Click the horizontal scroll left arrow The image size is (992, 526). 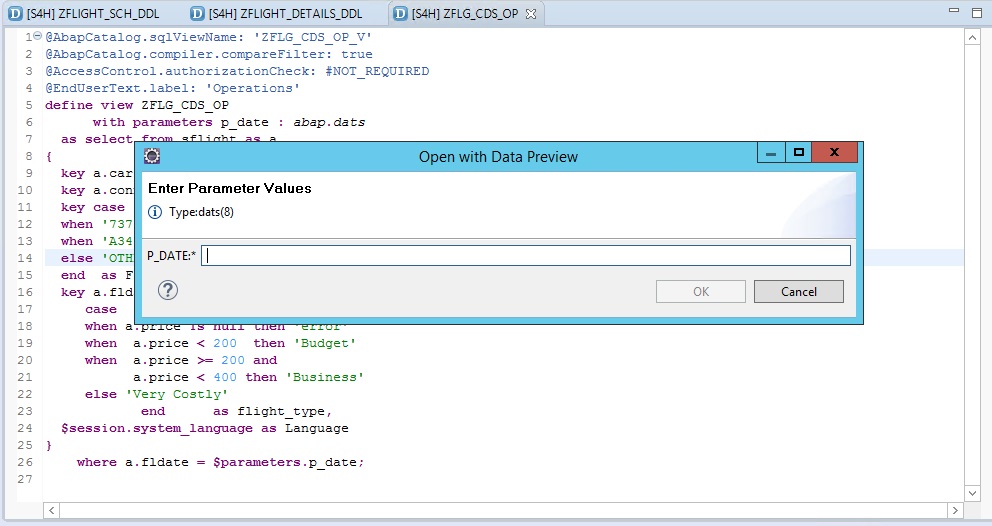pyautogui.click(x=52, y=510)
